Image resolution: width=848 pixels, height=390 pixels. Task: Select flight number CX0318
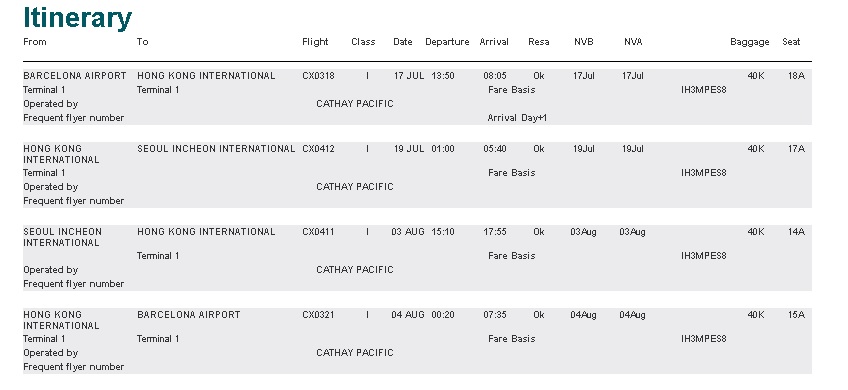coord(318,76)
